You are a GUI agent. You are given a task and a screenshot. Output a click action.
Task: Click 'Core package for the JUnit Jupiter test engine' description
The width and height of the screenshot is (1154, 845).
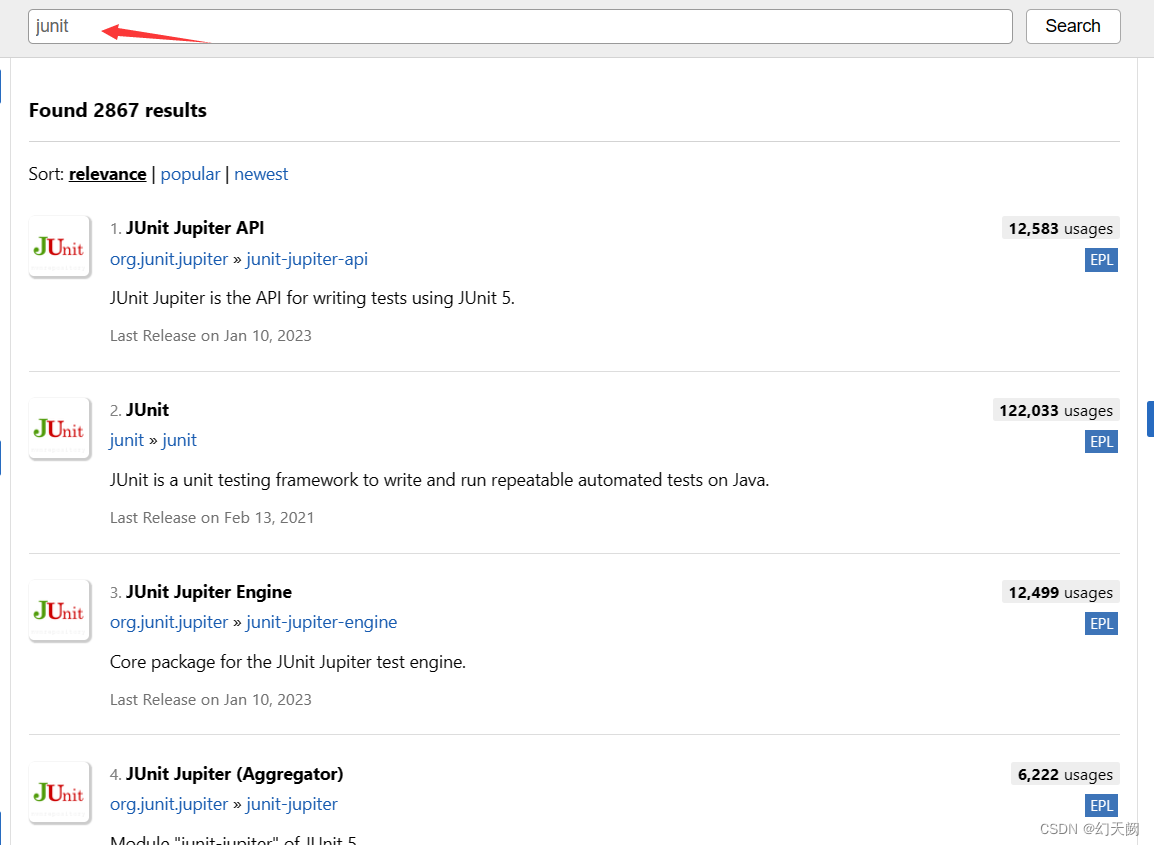[288, 662]
